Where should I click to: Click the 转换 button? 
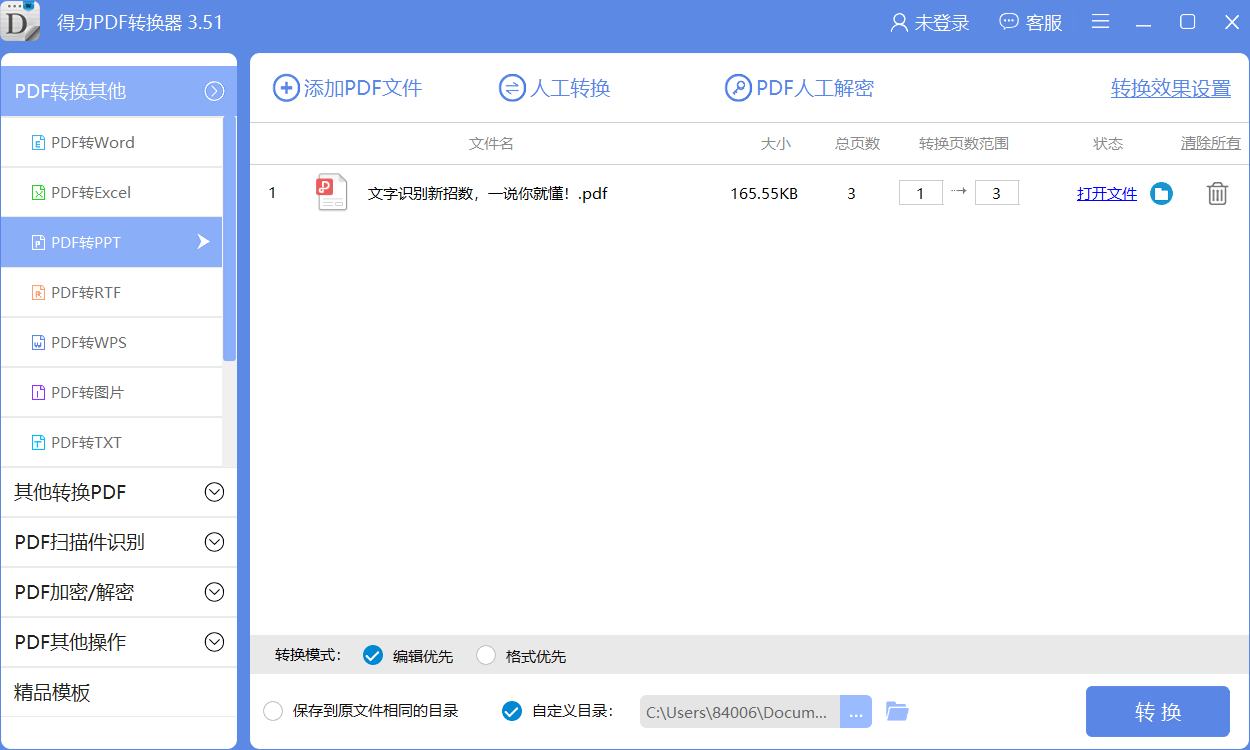1158,712
